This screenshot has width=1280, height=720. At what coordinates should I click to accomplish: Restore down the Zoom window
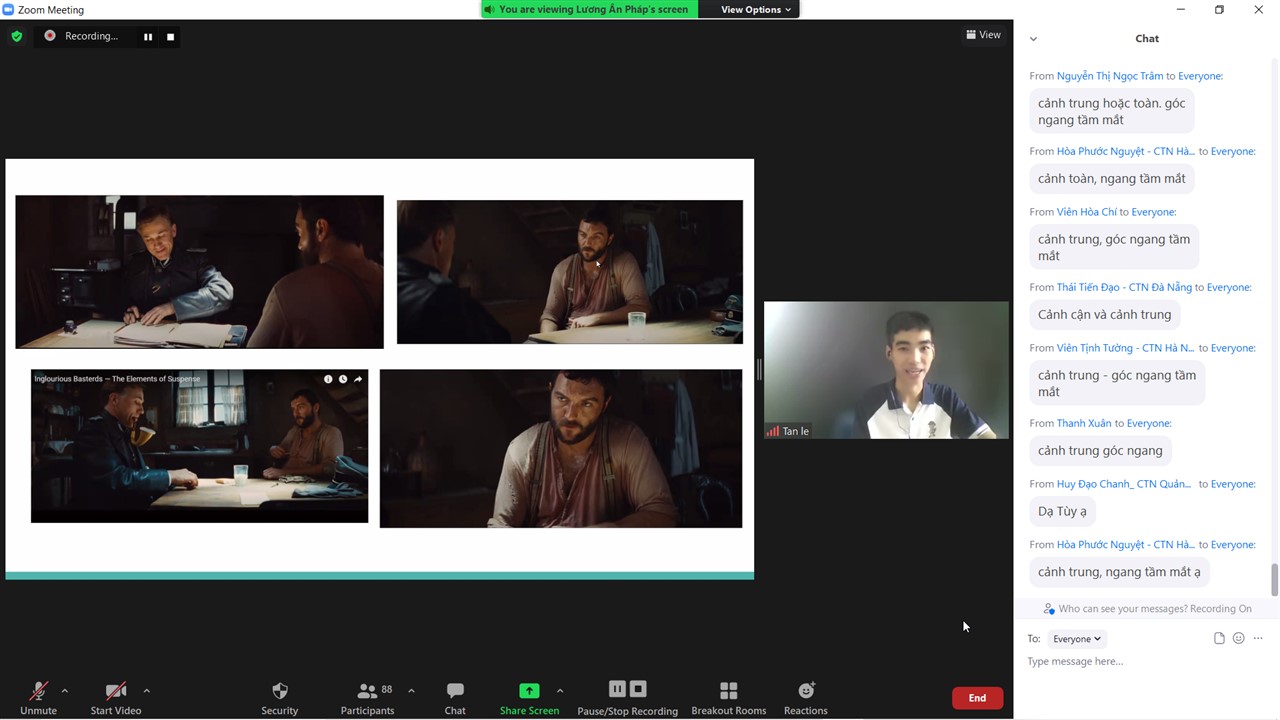(1219, 10)
